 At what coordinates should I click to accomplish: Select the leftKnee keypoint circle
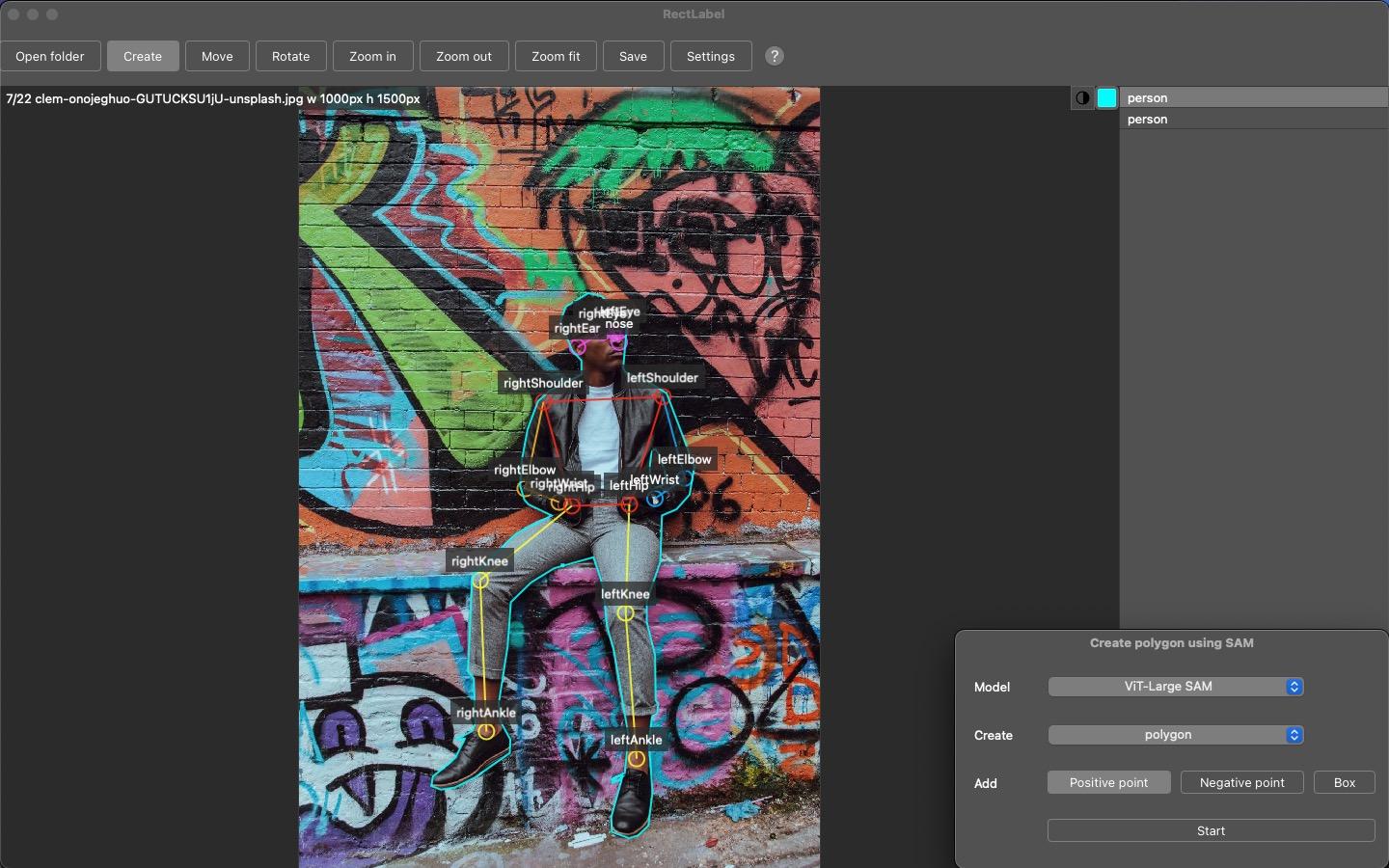click(x=625, y=613)
